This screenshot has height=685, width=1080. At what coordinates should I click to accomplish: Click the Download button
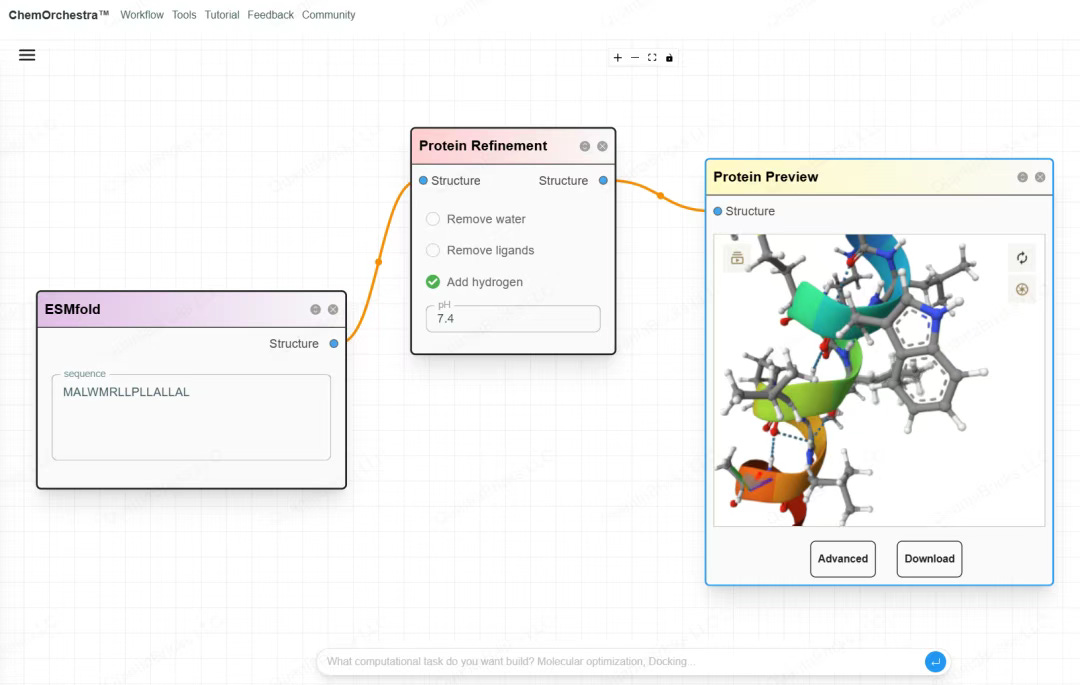[x=929, y=559]
